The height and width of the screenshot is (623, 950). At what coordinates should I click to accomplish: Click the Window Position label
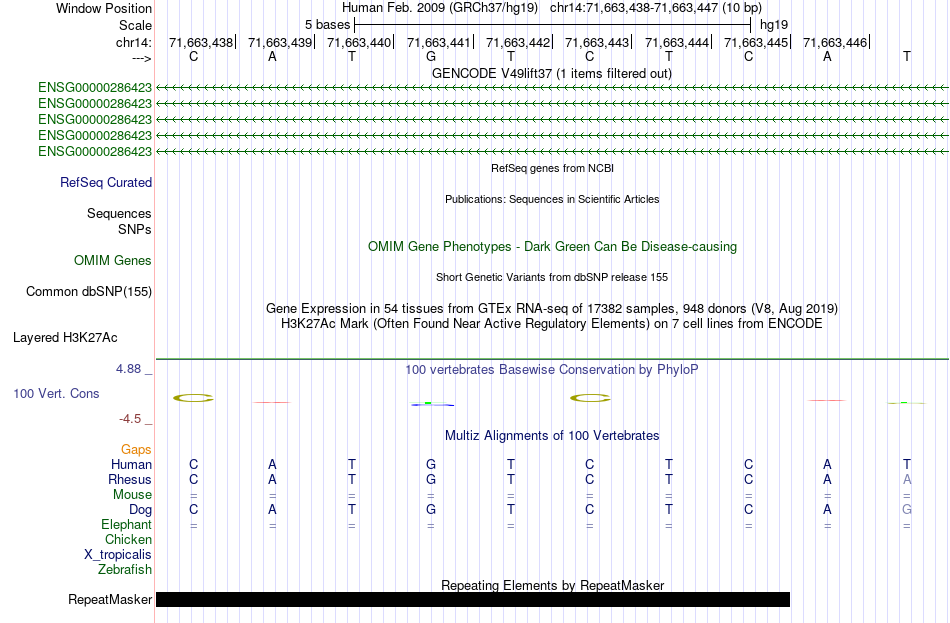[x=104, y=8]
